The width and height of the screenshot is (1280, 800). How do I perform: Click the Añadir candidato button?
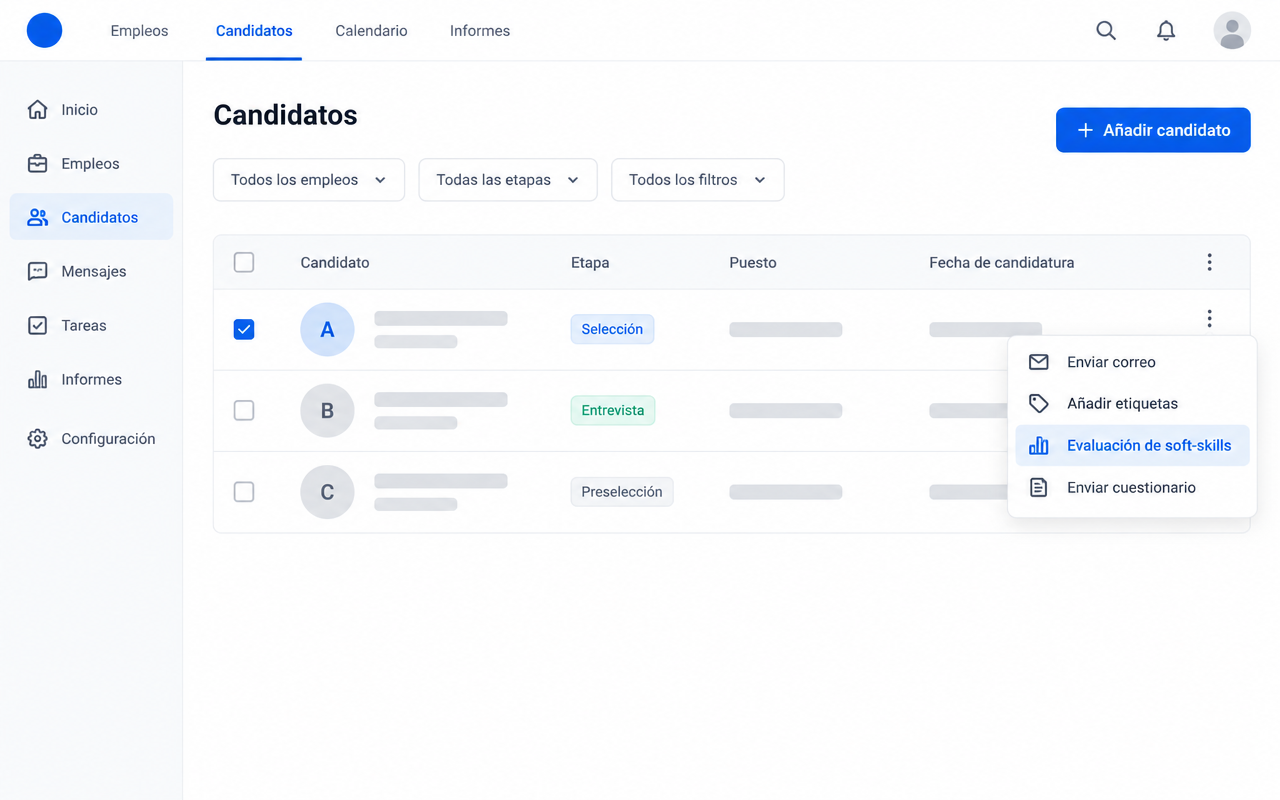point(1153,130)
